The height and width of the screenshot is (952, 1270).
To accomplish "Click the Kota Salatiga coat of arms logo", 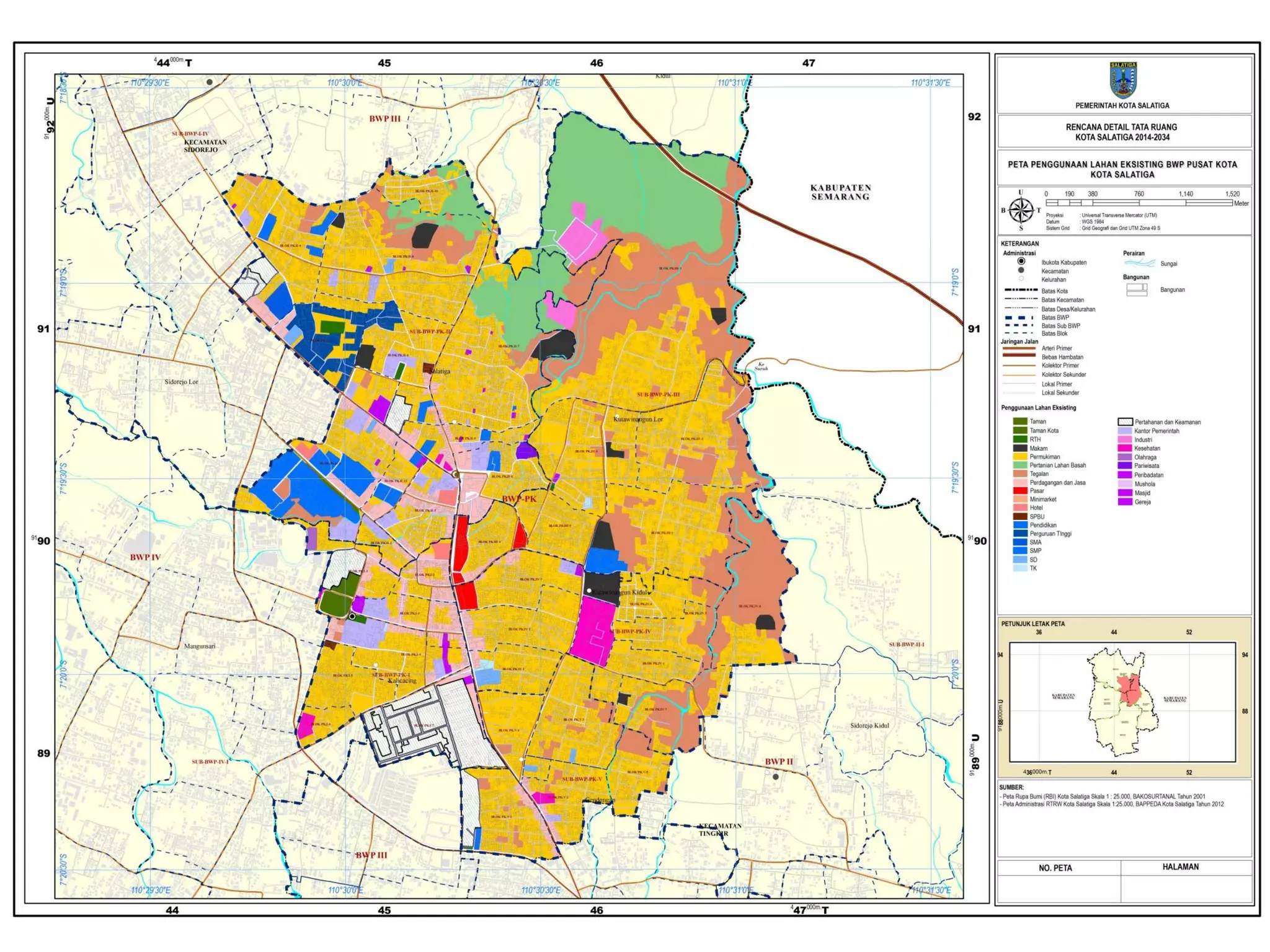I will [1122, 79].
